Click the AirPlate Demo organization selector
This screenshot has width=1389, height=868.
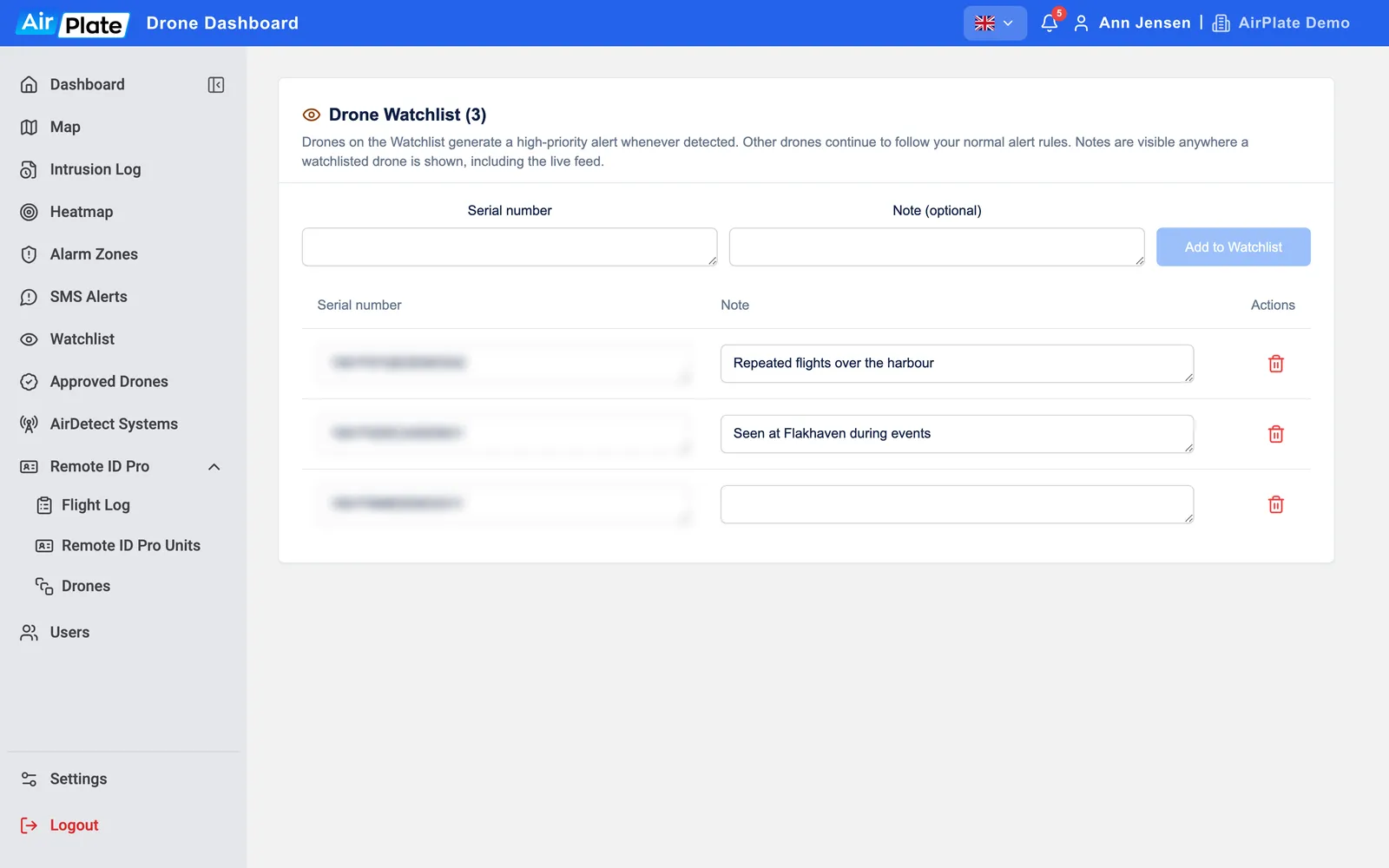1281,23
